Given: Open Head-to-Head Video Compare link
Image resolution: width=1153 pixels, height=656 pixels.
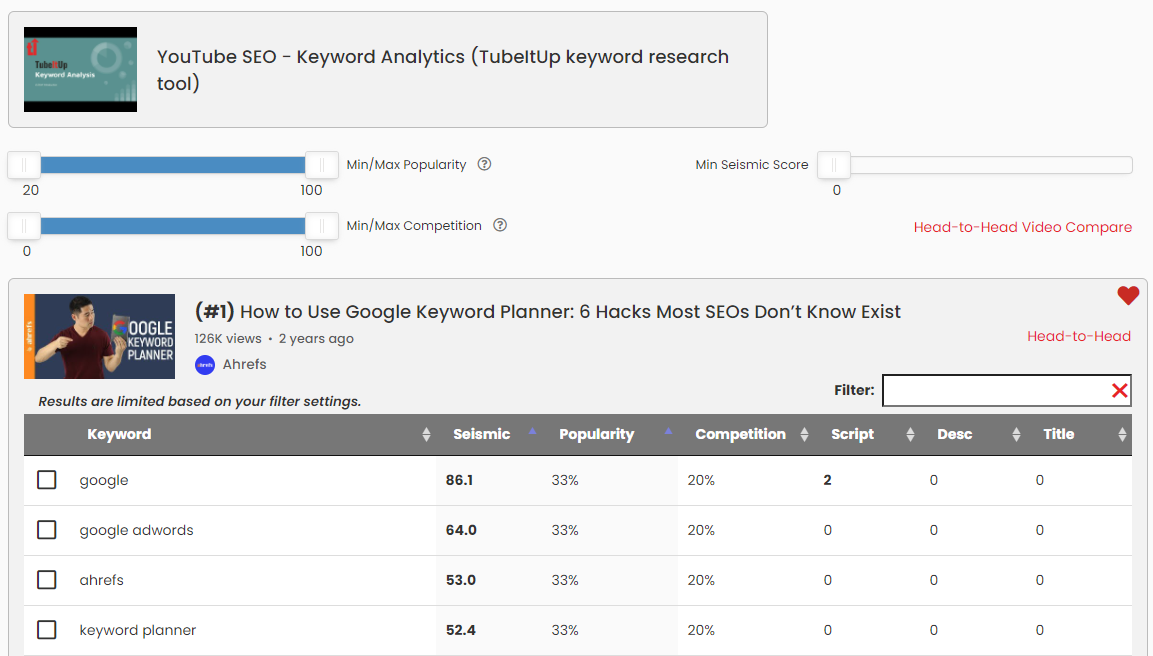Looking at the screenshot, I should (1023, 227).
